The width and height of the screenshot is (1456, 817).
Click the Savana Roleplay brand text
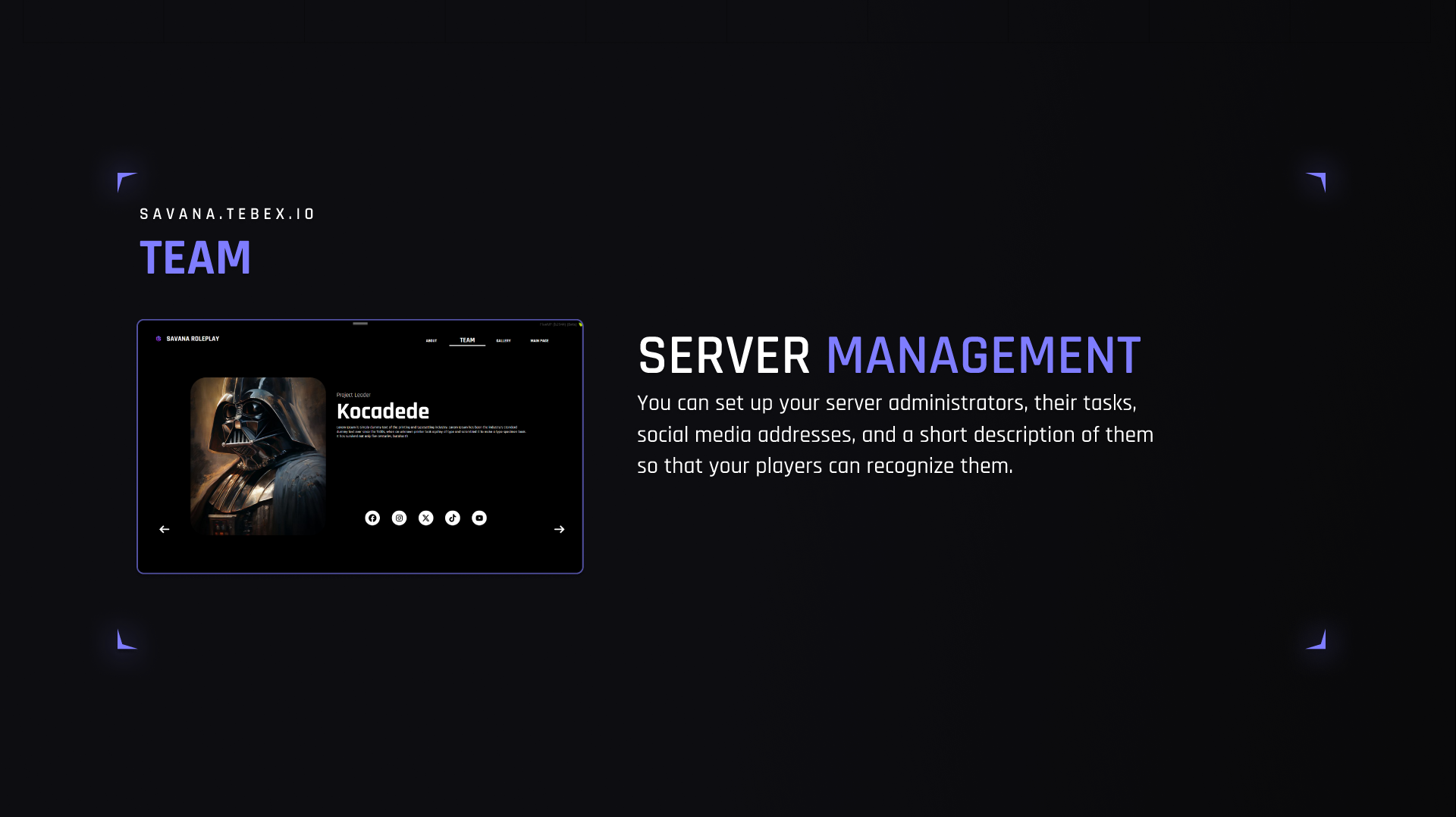193,339
